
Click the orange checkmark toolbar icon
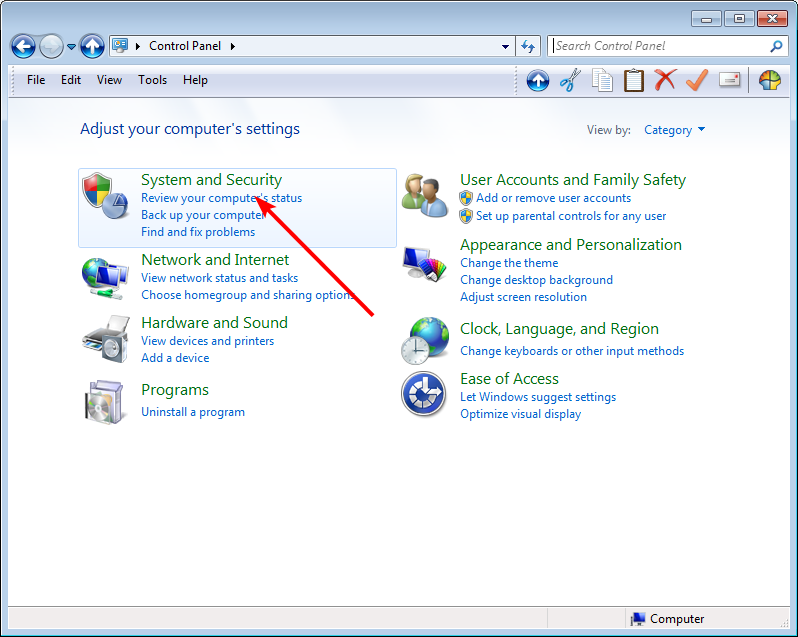pos(697,80)
